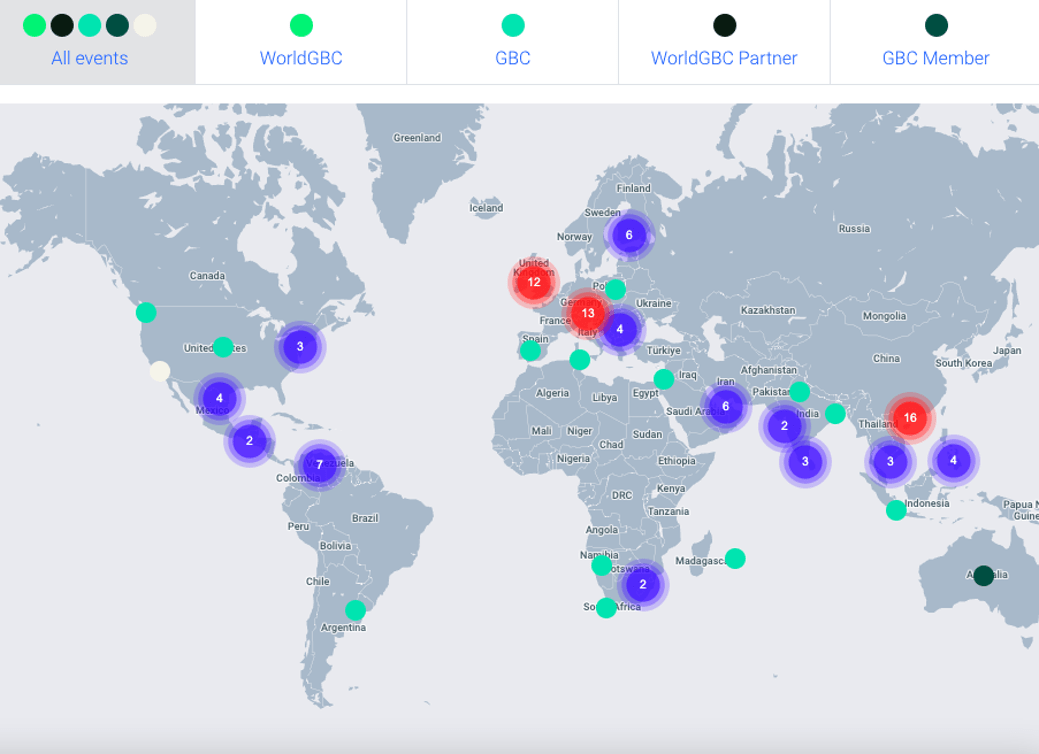Image resolution: width=1039 pixels, height=754 pixels.
Task: Select the white marker near California
Action: (x=160, y=371)
